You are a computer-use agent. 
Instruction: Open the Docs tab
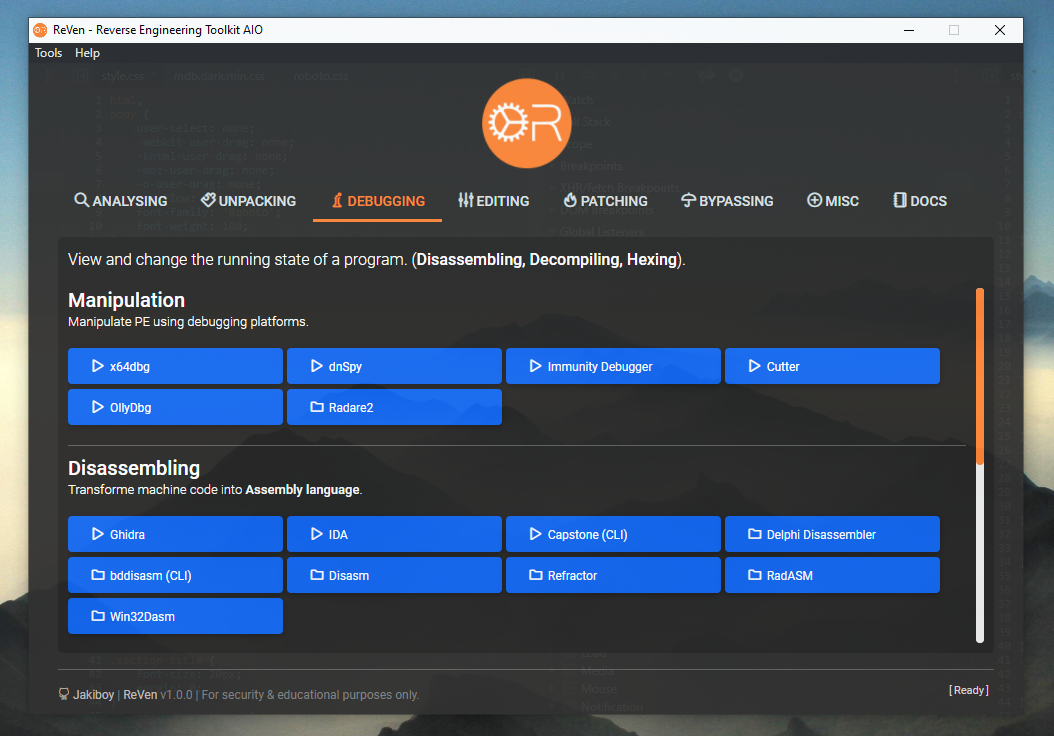pyautogui.click(x=919, y=201)
